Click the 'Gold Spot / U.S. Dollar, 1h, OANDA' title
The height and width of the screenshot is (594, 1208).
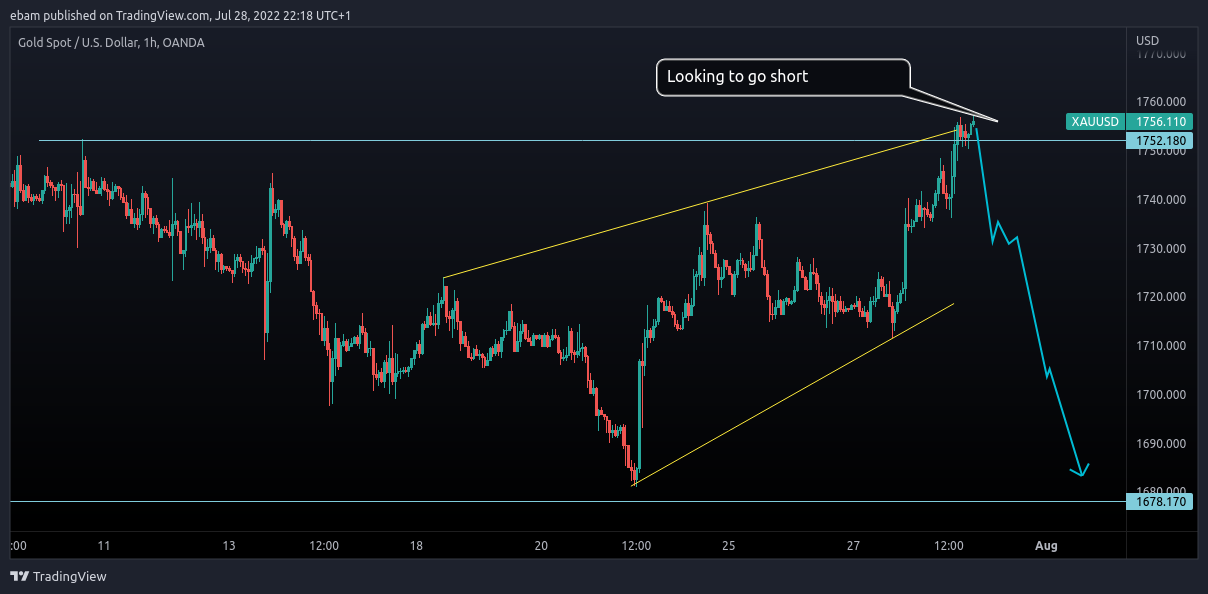(113, 41)
